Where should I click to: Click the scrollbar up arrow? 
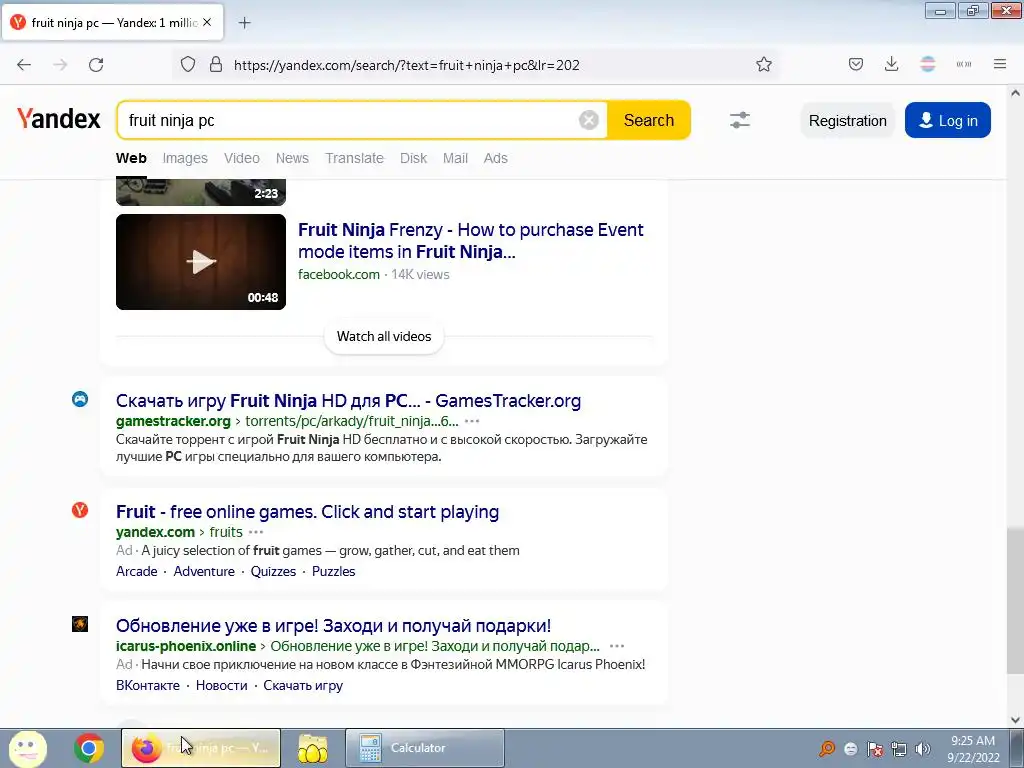pyautogui.click(x=1015, y=93)
